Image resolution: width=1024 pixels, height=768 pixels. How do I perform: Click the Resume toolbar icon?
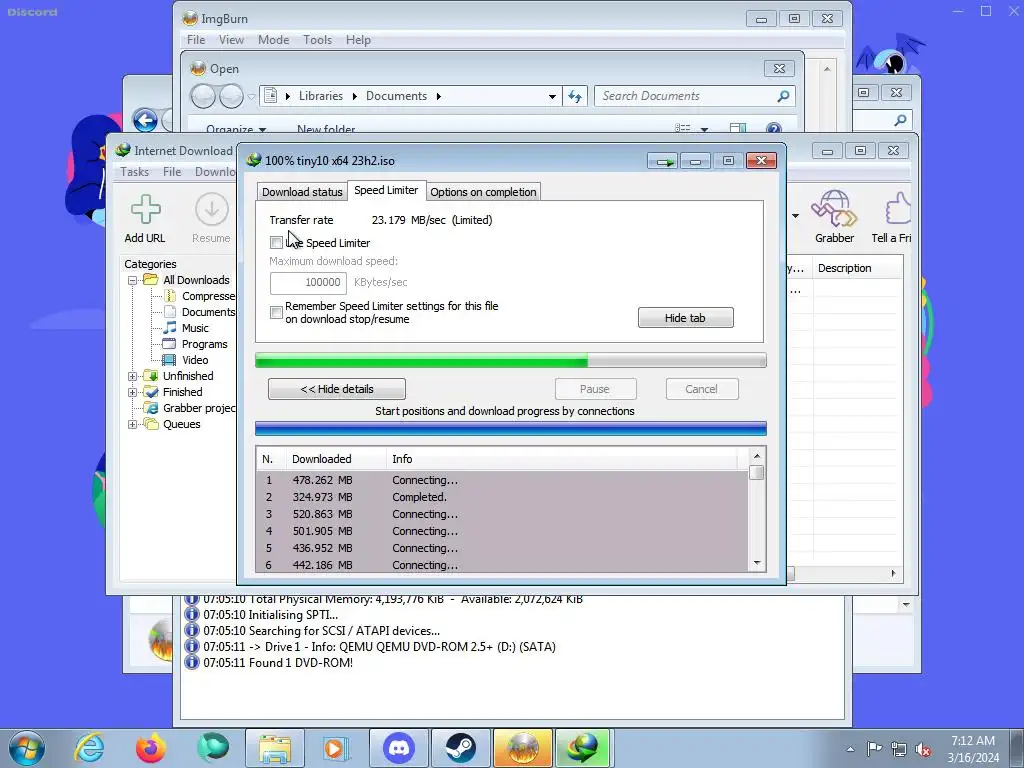[x=211, y=210]
